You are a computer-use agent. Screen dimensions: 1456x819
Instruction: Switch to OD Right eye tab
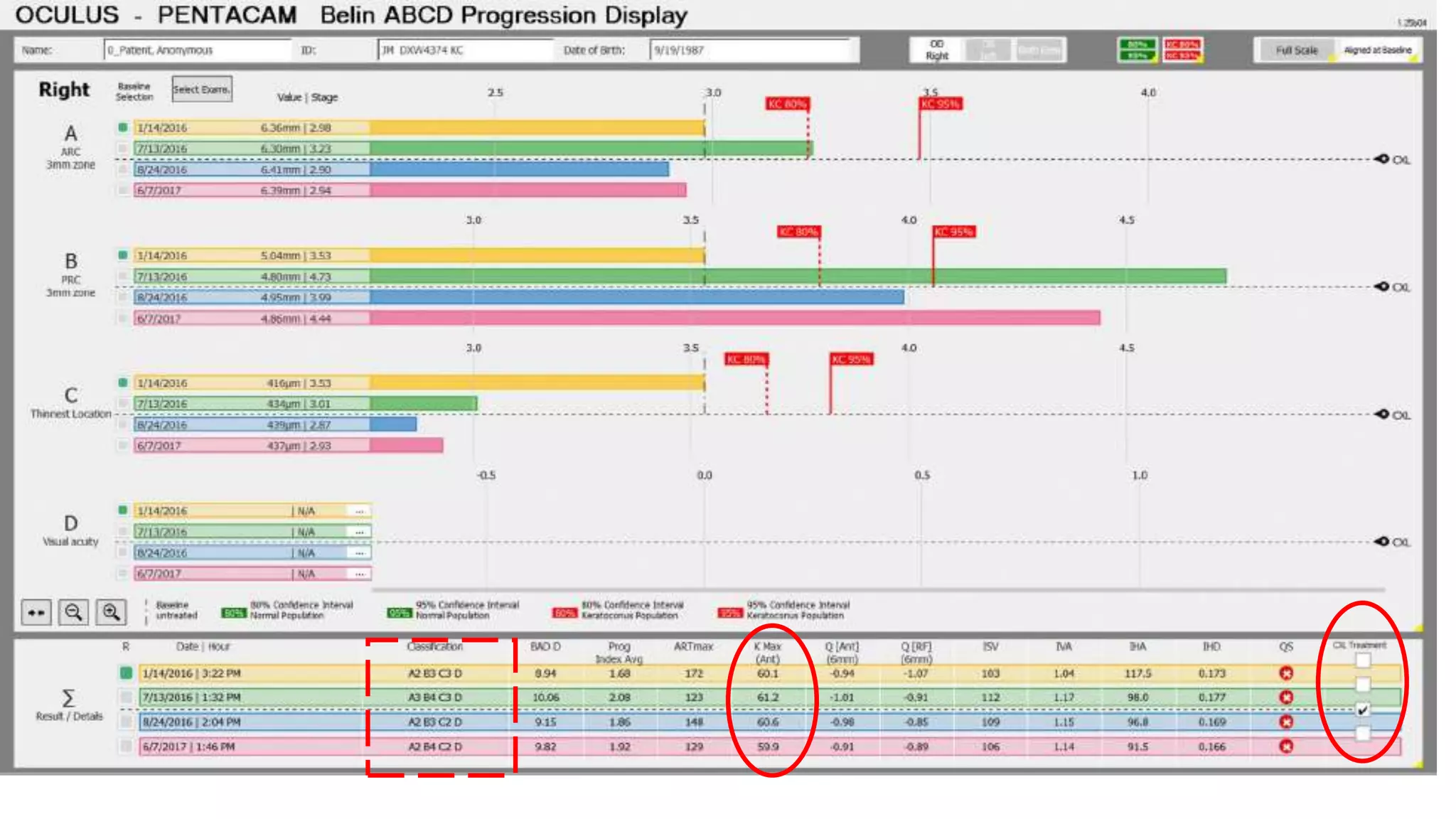[936, 50]
